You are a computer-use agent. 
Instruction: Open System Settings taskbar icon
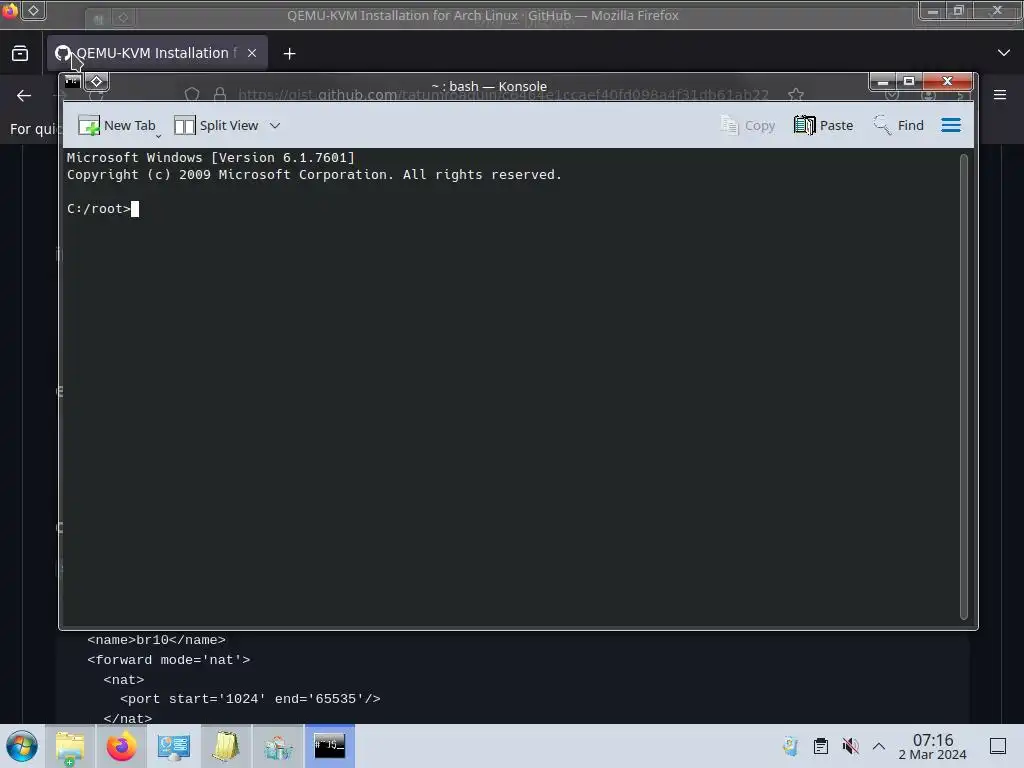point(174,746)
